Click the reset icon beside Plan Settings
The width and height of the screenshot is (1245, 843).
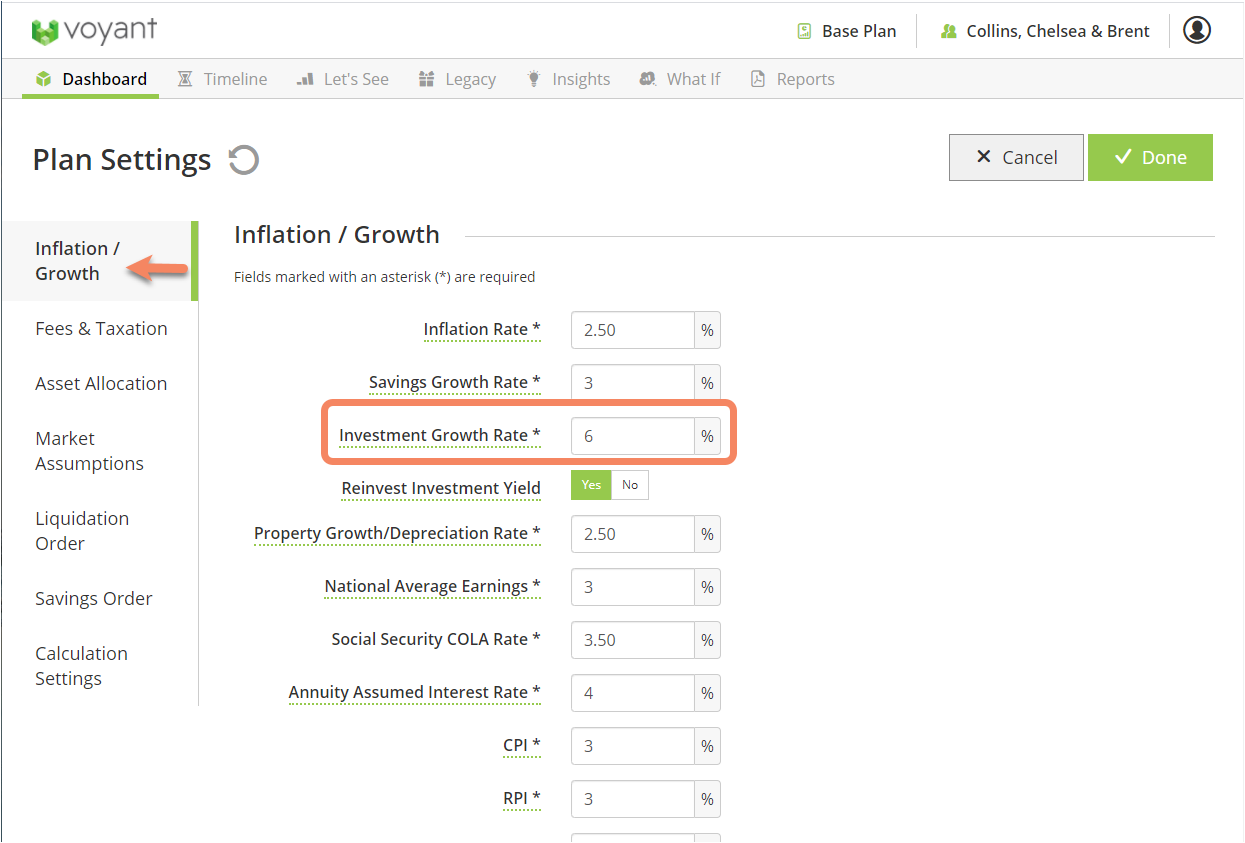coord(244,160)
